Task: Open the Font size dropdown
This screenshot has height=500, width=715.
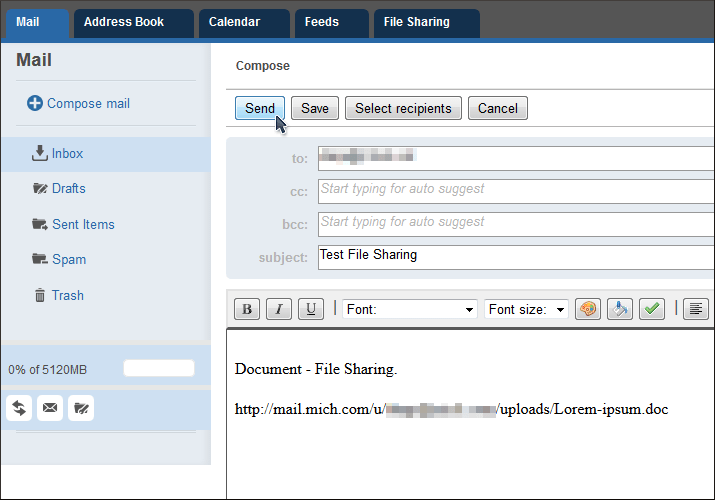Action: click(526, 309)
